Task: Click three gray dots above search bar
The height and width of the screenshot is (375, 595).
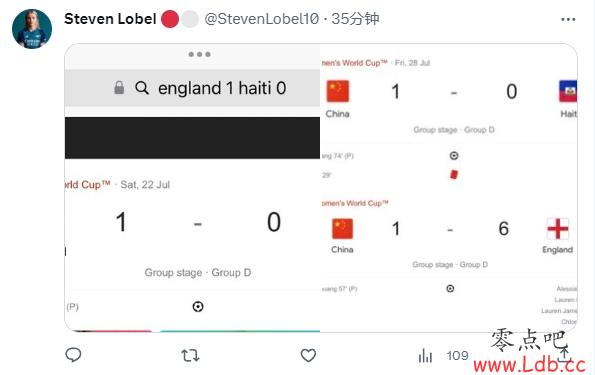Action: tap(200, 54)
